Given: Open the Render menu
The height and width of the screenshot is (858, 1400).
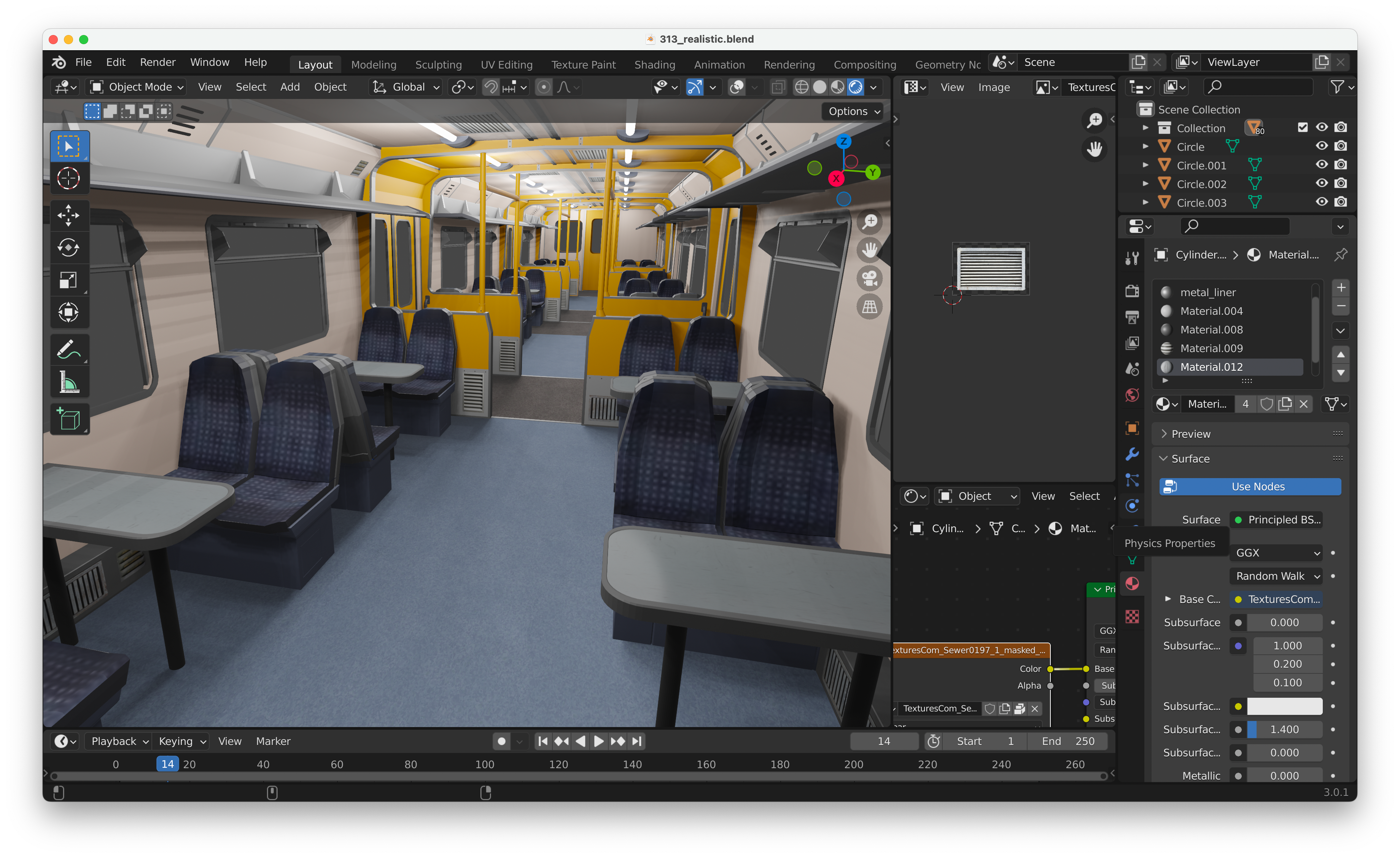Looking at the screenshot, I should point(157,62).
